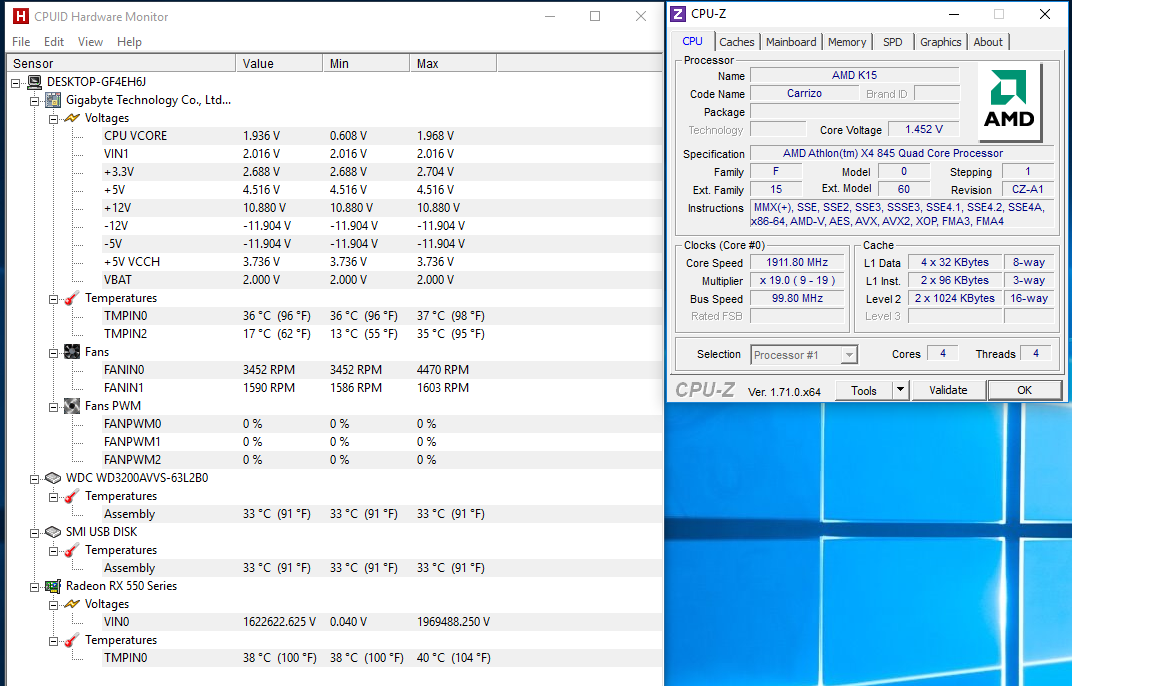Click the fan icon beside Fans PWM
The width and height of the screenshot is (1152, 686).
(72, 406)
